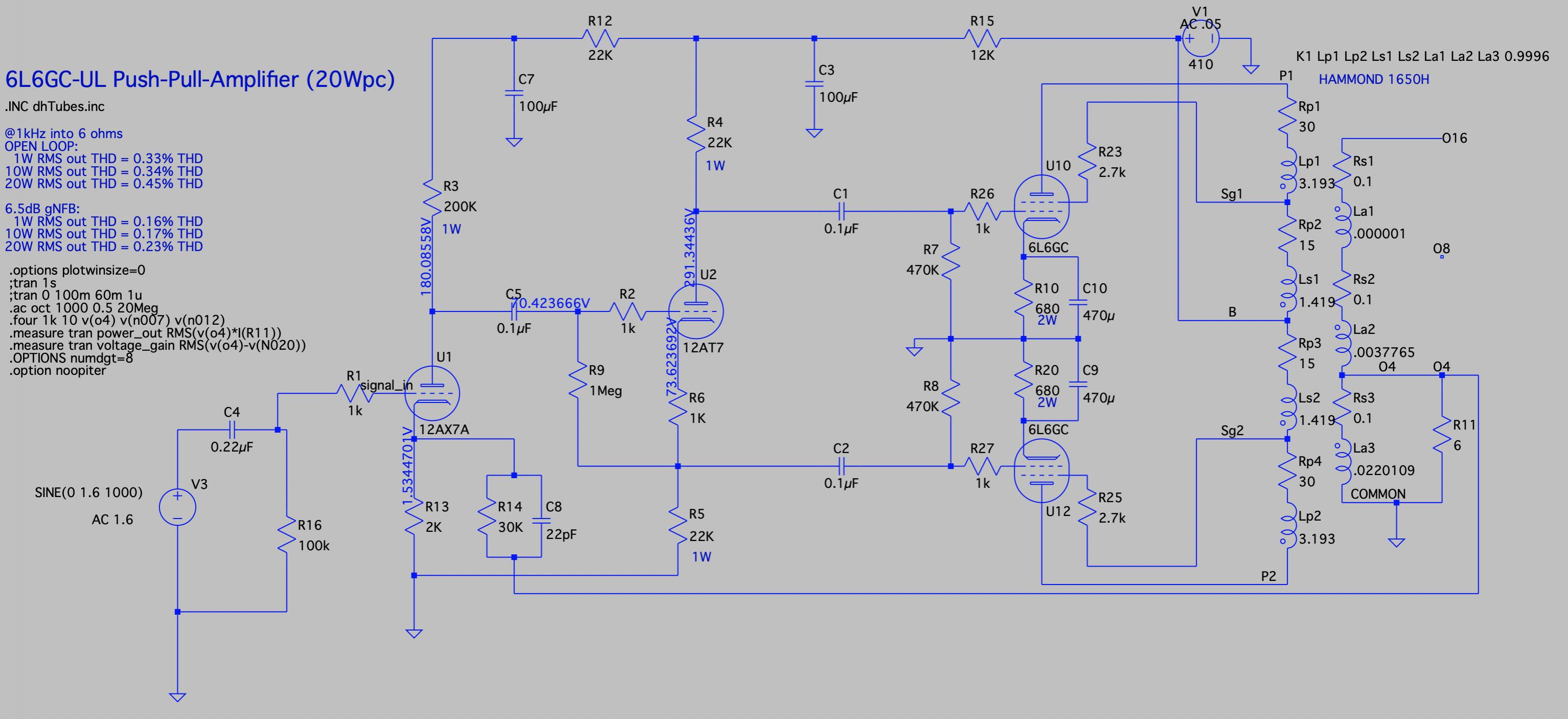The width and height of the screenshot is (1568, 719).
Task: Click the P2 plate net label
Action: tap(1268, 576)
